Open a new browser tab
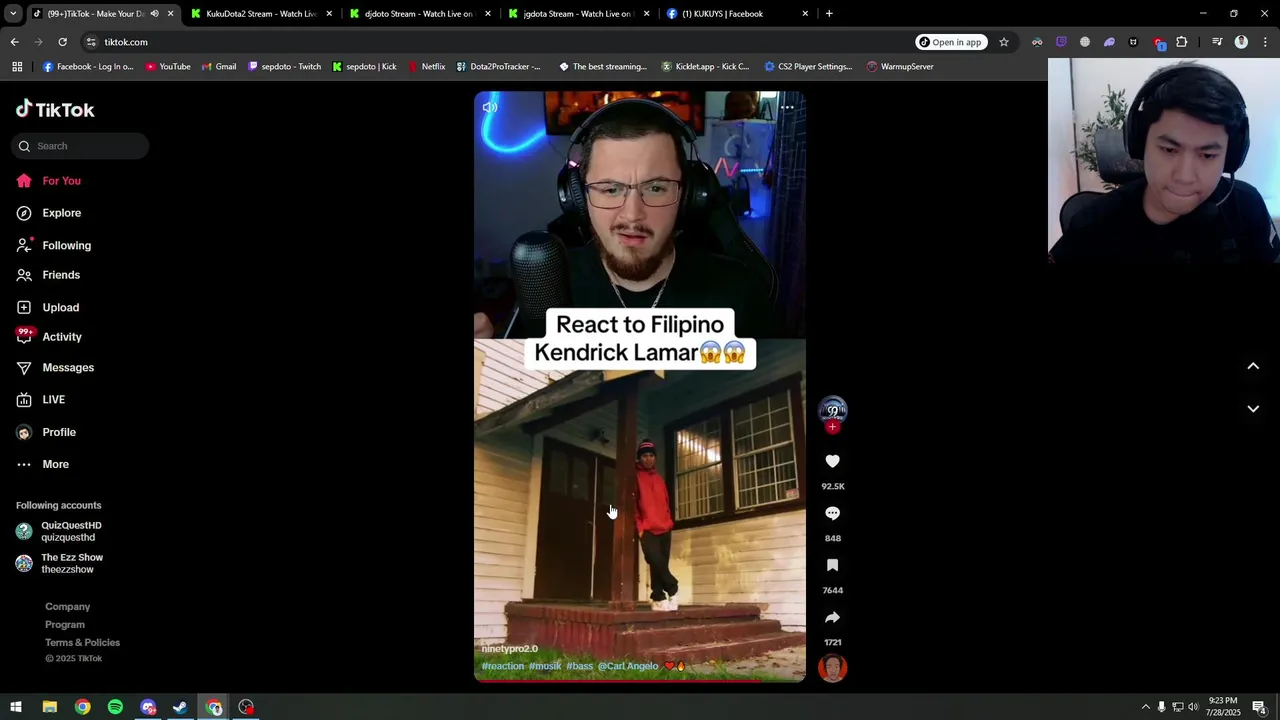This screenshot has height=720, width=1280. (829, 14)
